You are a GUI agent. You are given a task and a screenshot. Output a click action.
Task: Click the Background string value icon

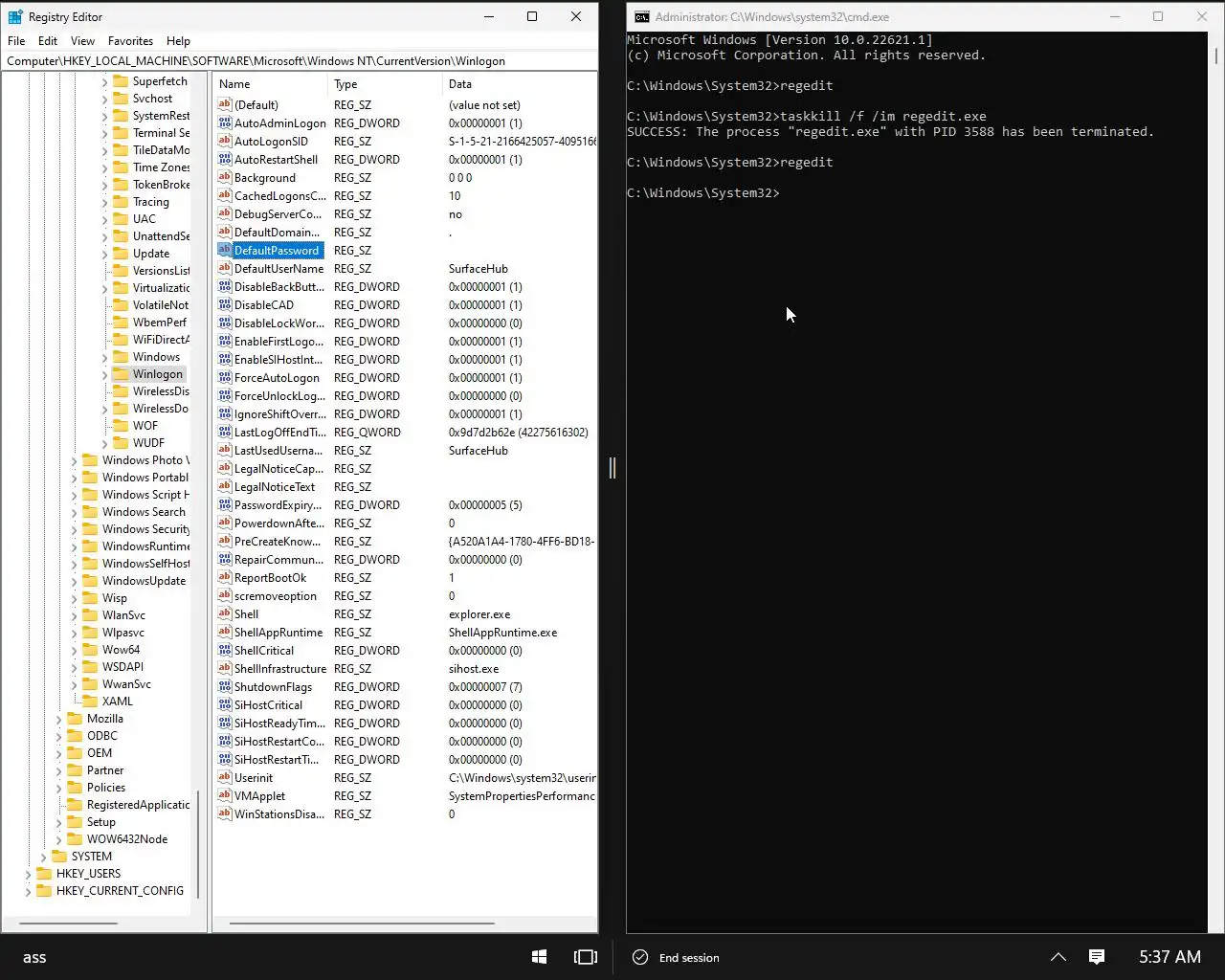click(225, 177)
